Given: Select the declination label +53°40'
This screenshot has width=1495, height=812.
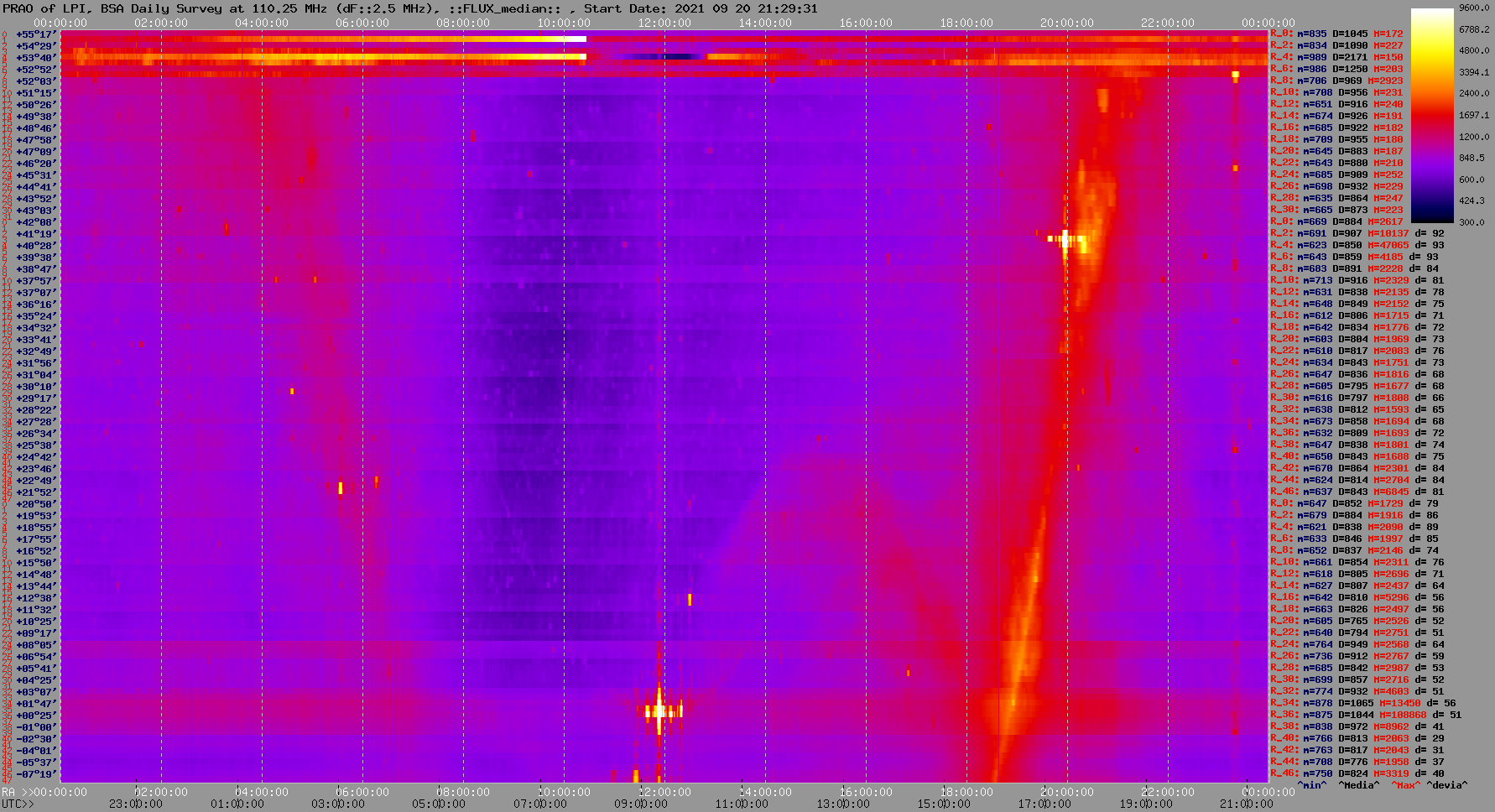Looking at the screenshot, I should click(35, 58).
